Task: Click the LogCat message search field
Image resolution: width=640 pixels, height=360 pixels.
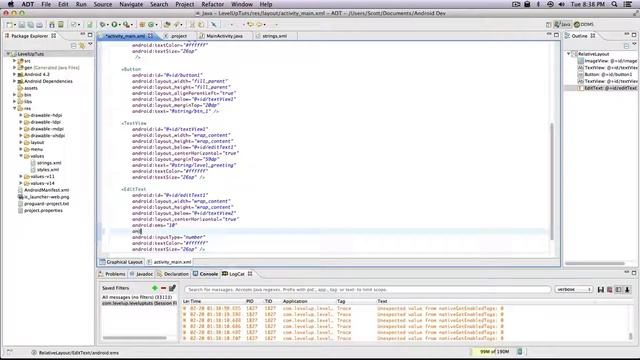Action: (x=367, y=289)
